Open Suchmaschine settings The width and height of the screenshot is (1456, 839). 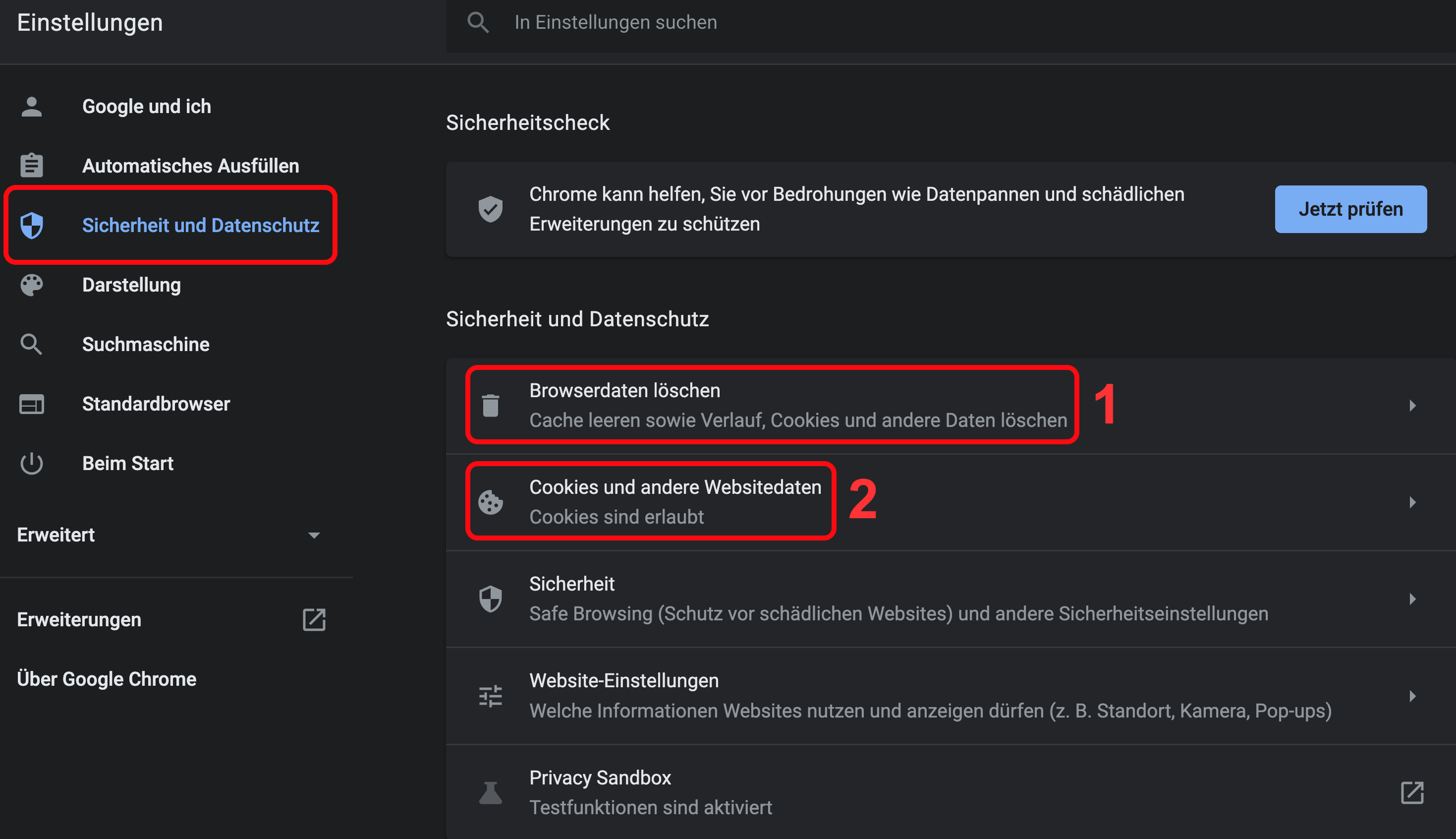(x=146, y=344)
